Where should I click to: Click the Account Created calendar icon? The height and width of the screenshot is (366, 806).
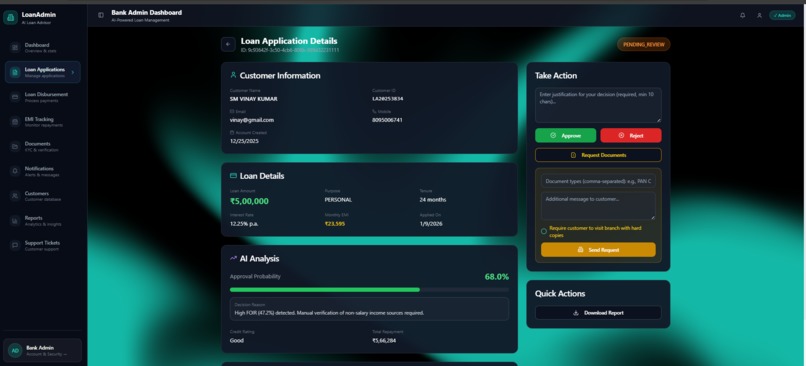(x=232, y=133)
